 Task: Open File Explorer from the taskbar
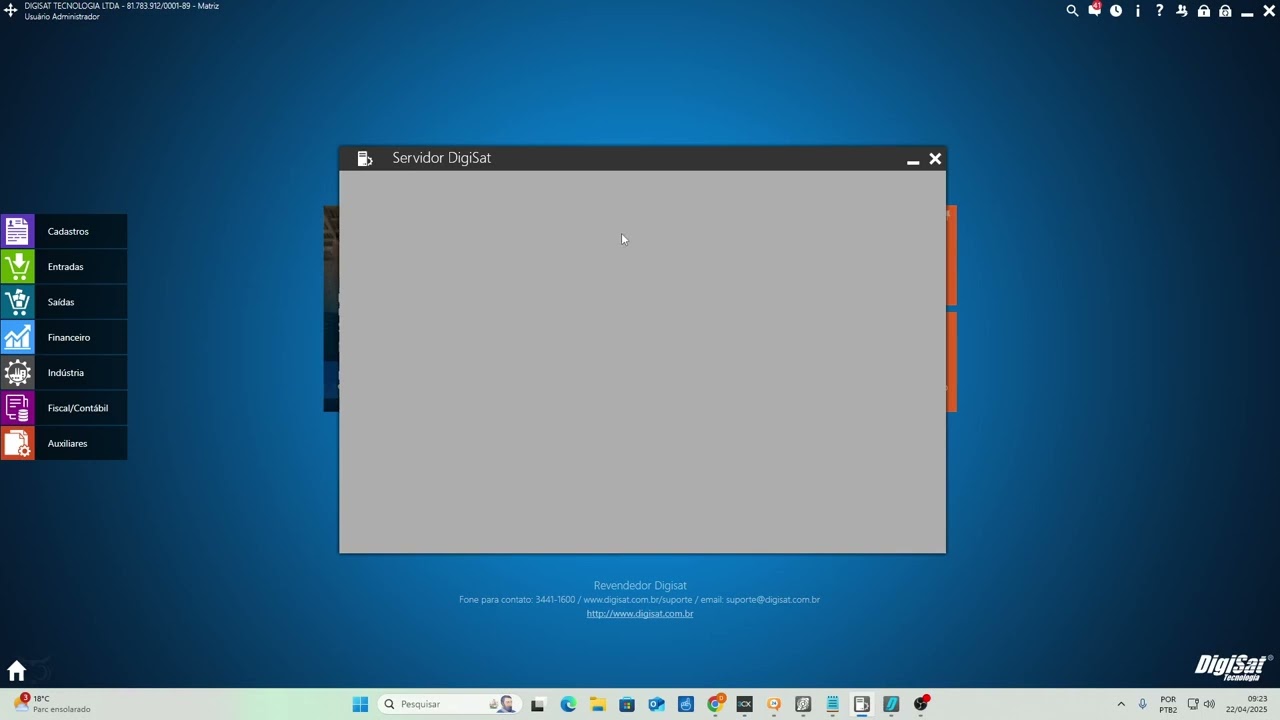point(598,704)
